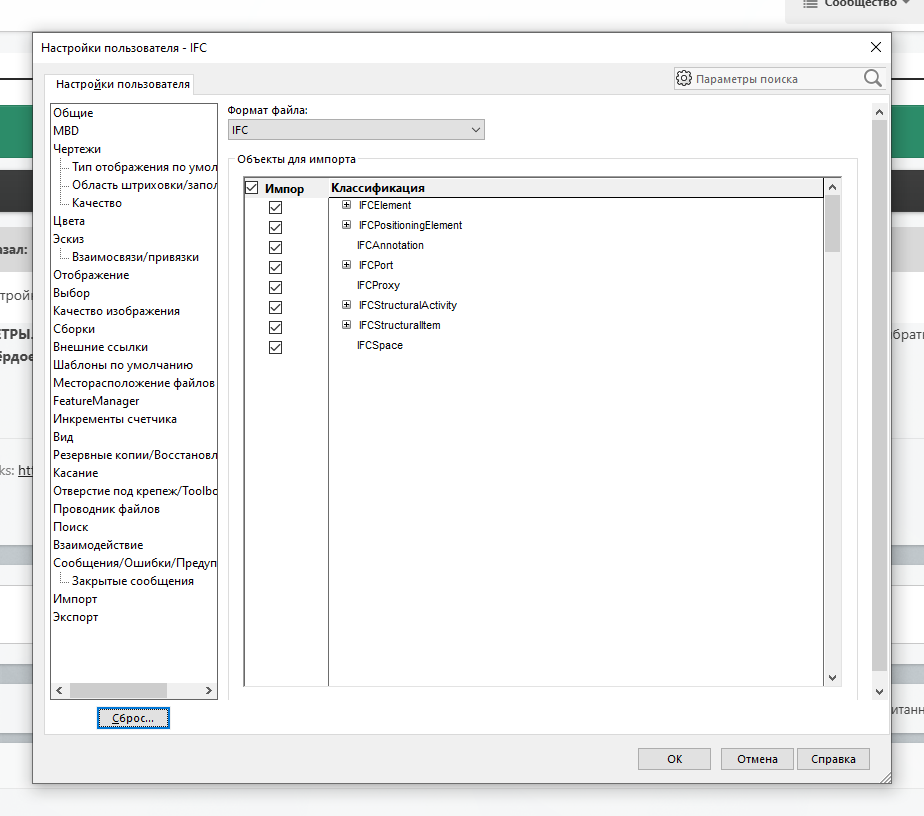
Task: Click the Отмена button
Action: (757, 759)
